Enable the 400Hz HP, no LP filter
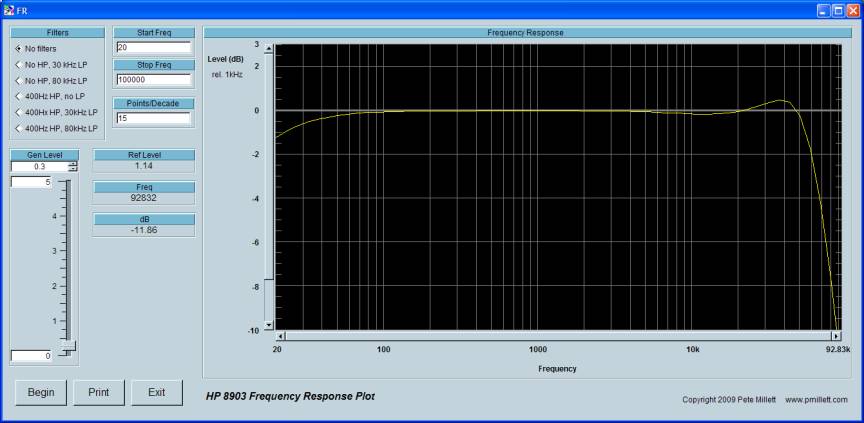The image size is (864, 423). (x=18, y=96)
